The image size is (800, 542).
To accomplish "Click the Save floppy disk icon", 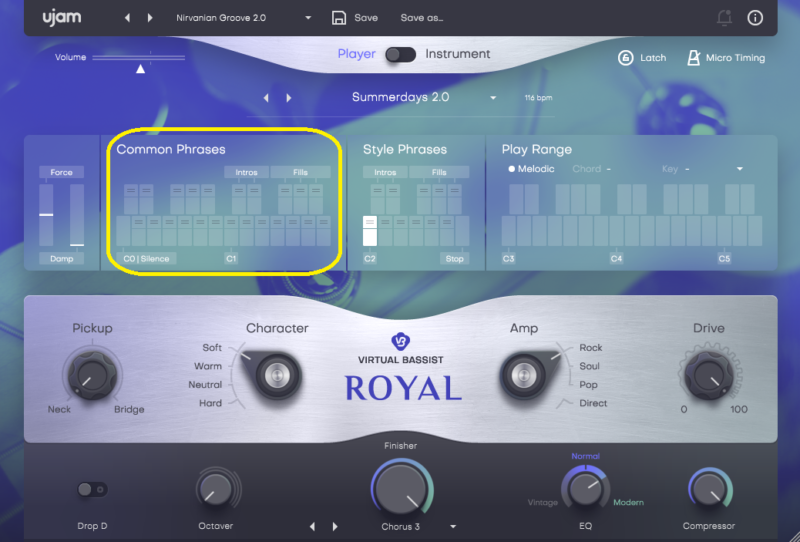I will pos(339,18).
